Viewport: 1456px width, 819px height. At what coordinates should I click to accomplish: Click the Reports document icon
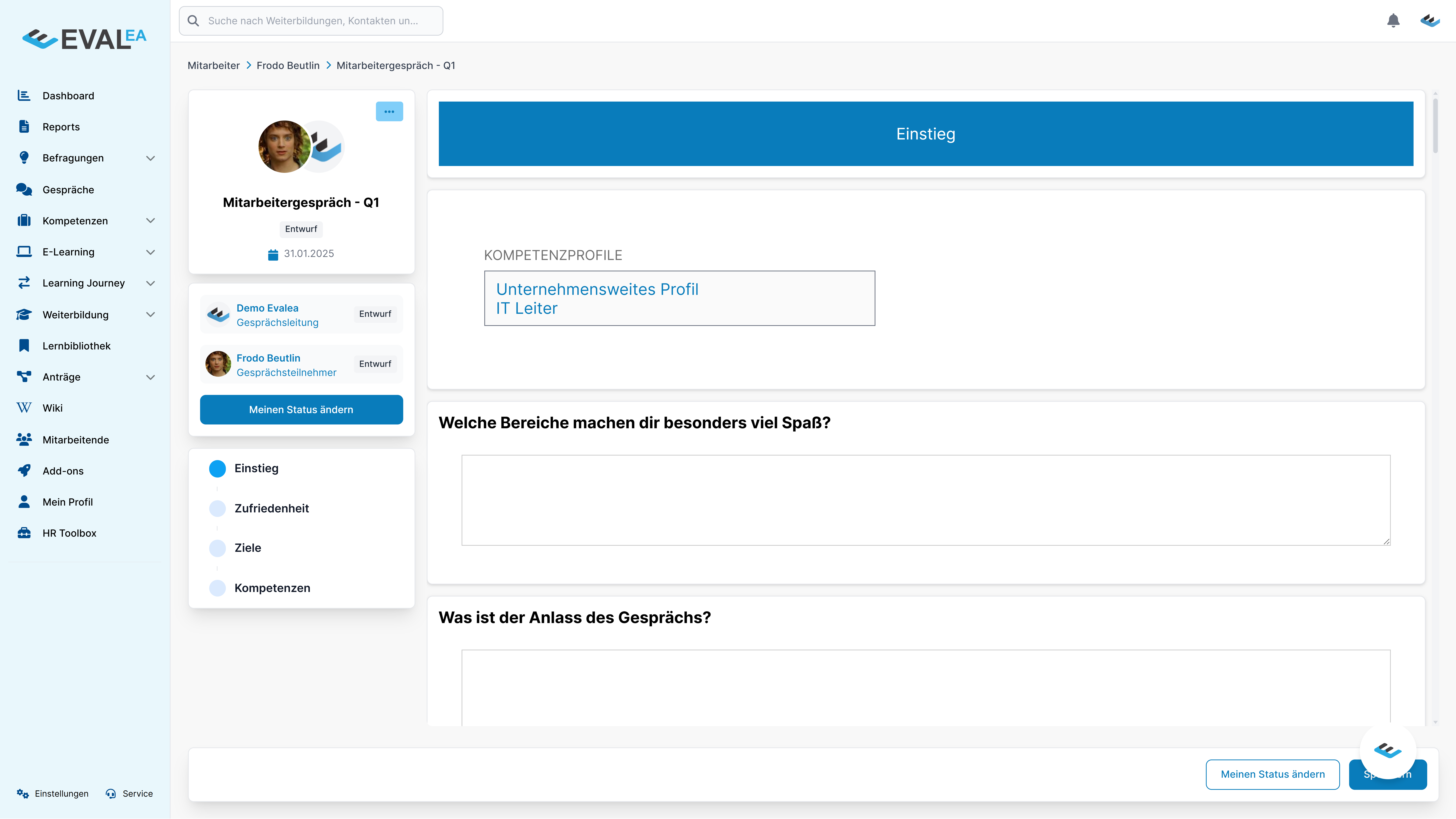point(24,127)
